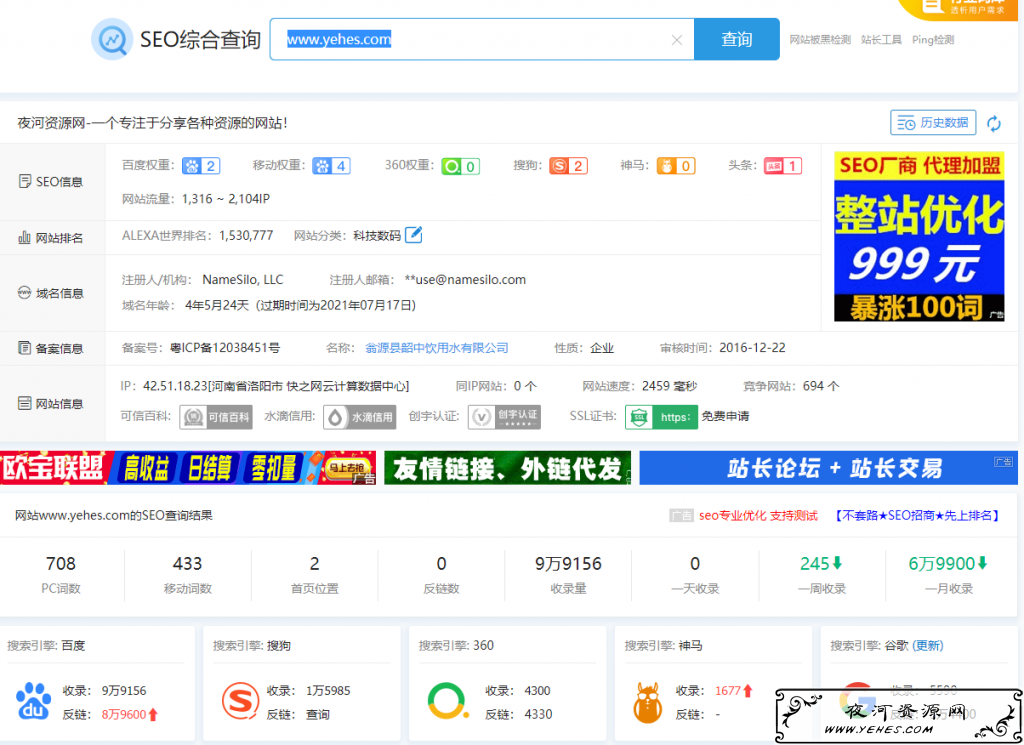This screenshot has height=745, width=1024.
Task: Open the 网站被黑检测 link
Action: [x=820, y=40]
